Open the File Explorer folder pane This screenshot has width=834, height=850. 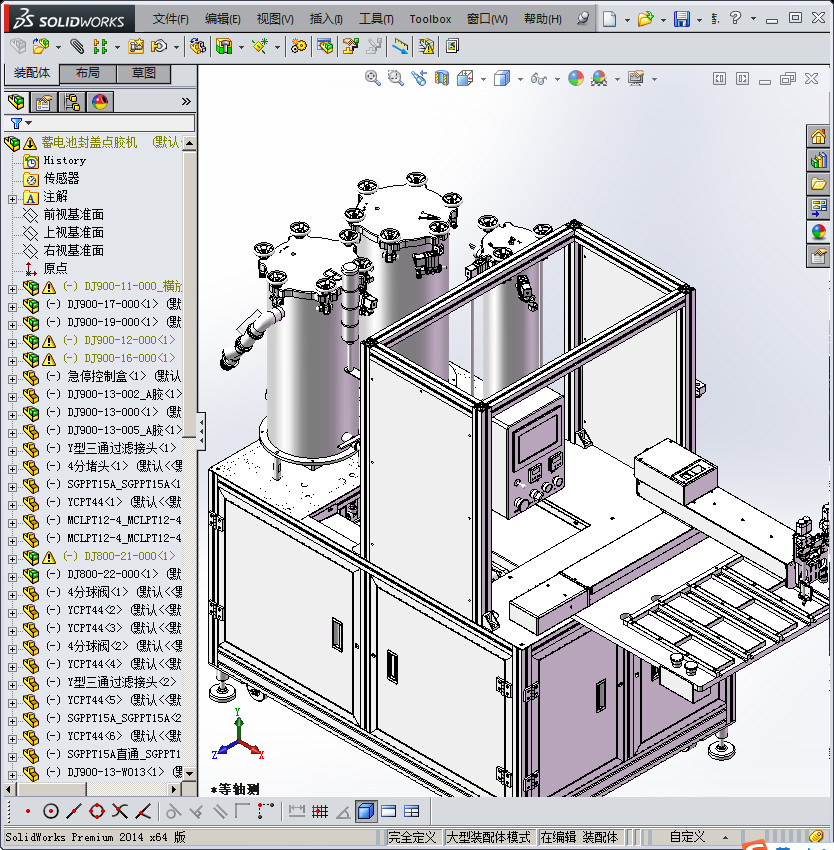coord(818,184)
